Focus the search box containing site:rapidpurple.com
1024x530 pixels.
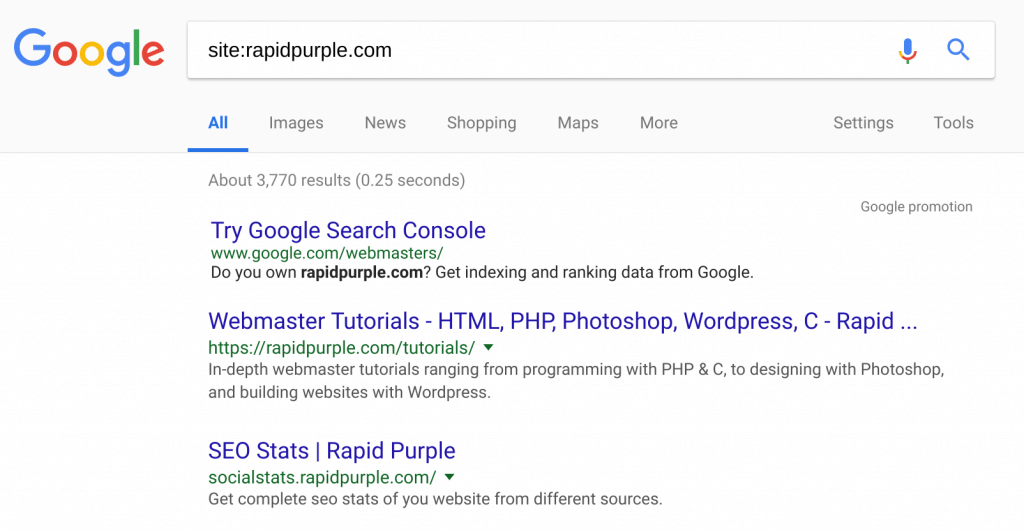pos(591,50)
